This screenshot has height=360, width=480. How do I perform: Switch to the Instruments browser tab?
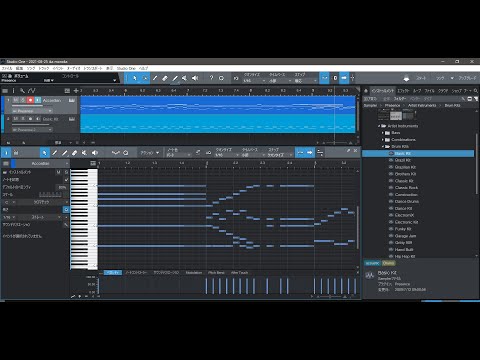[383, 91]
